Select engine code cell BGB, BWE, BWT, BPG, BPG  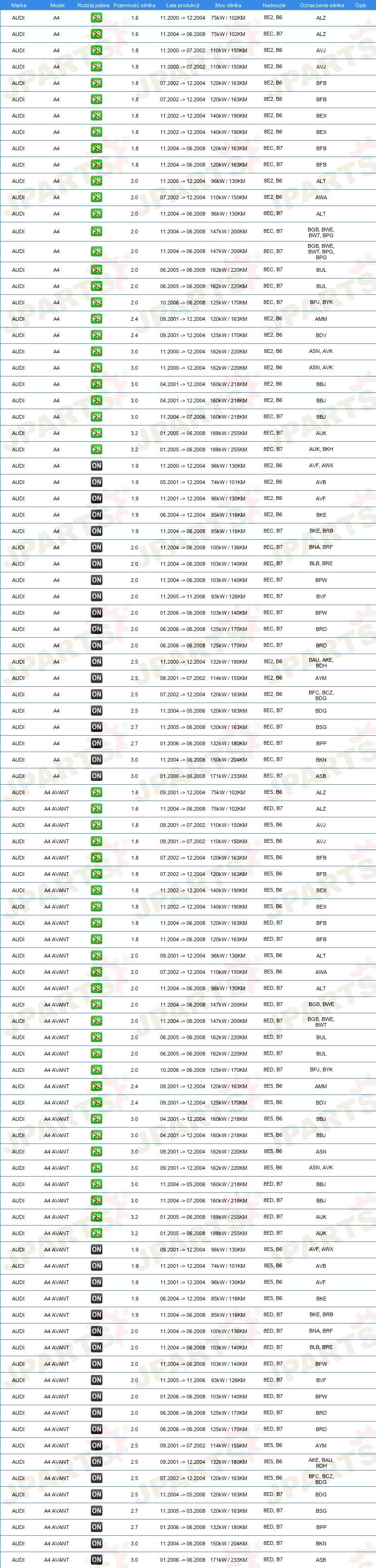pyautogui.click(x=321, y=251)
